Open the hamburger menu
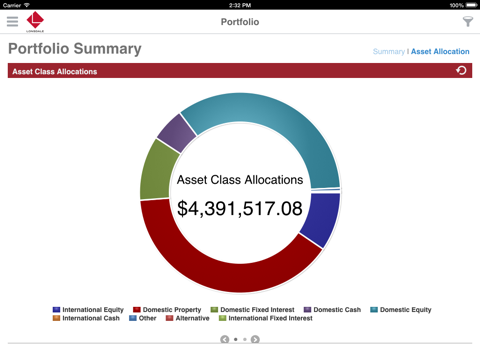 [12, 21]
